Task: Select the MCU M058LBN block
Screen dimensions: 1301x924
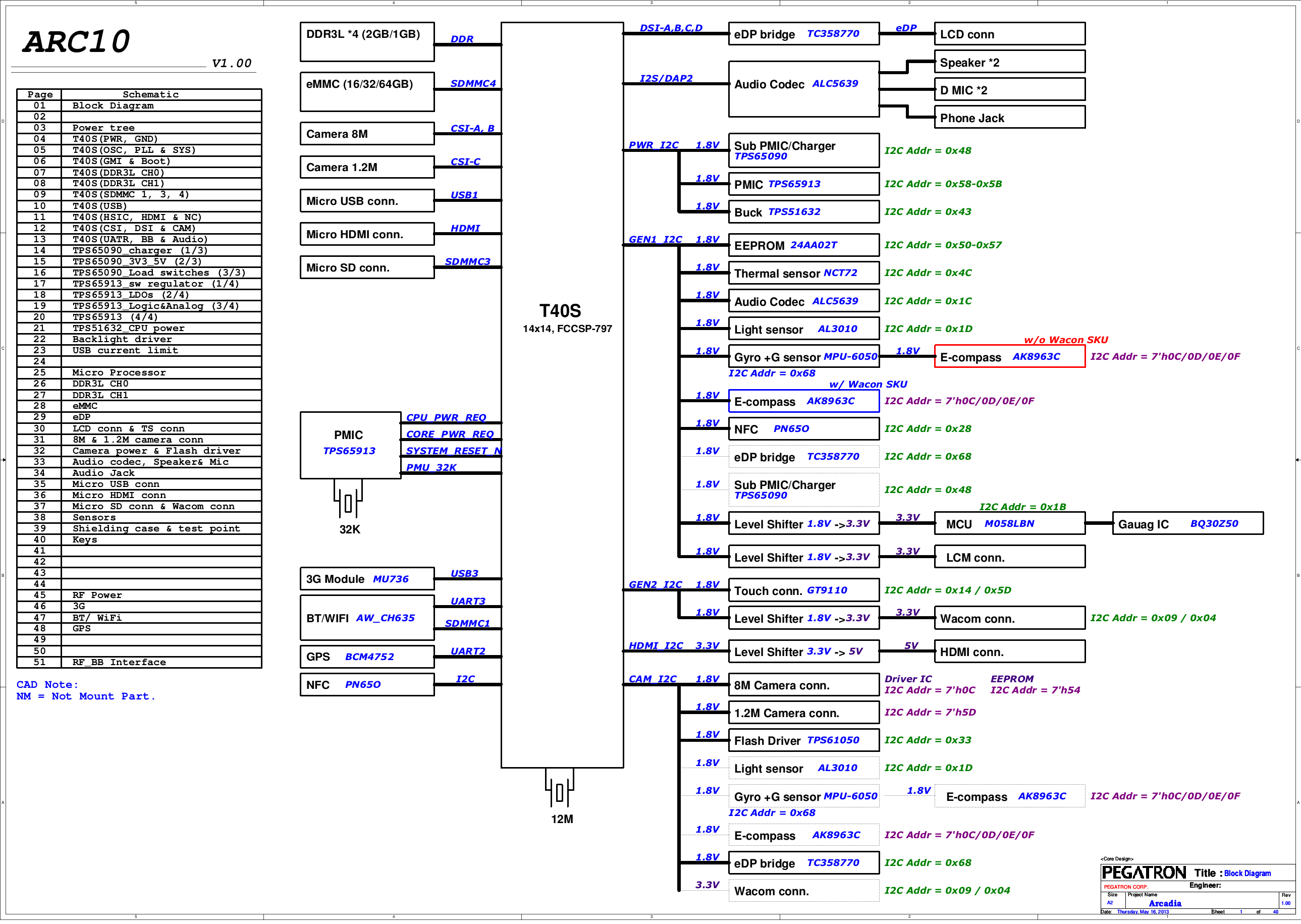Action: [x=1010, y=523]
